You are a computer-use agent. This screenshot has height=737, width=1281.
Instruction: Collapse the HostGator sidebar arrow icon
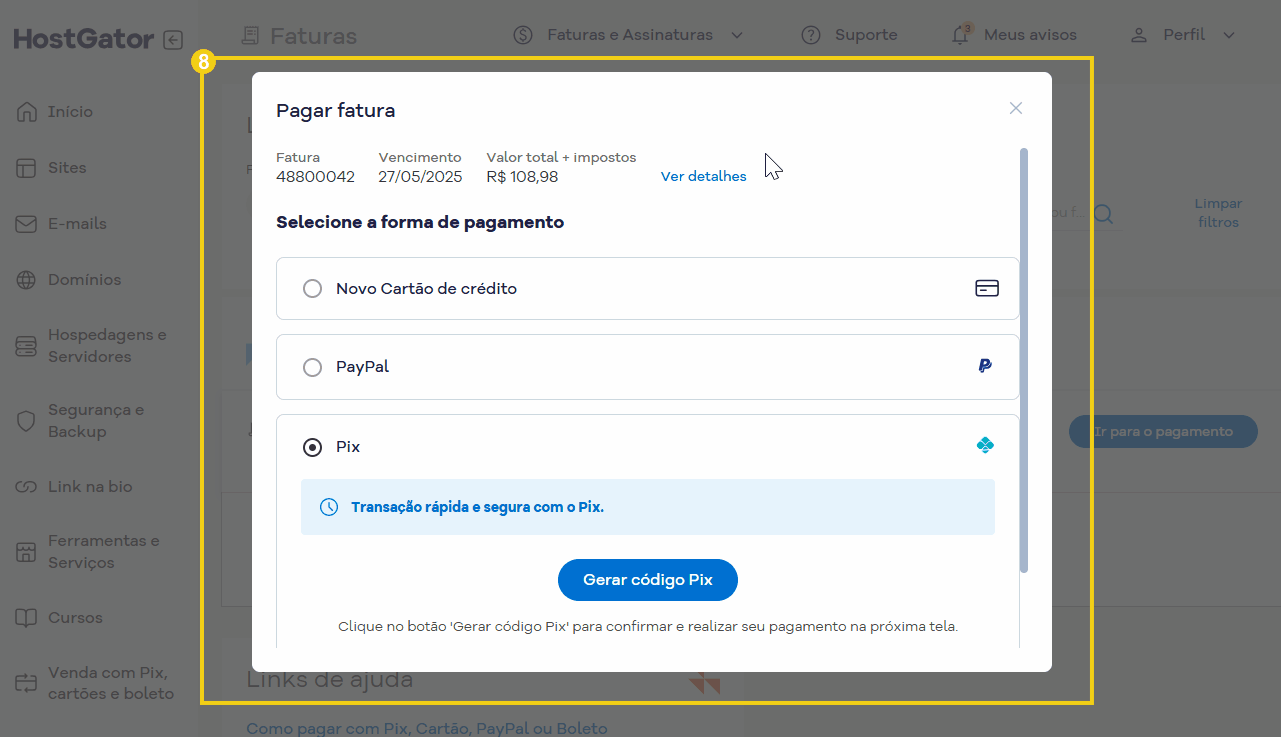point(174,40)
